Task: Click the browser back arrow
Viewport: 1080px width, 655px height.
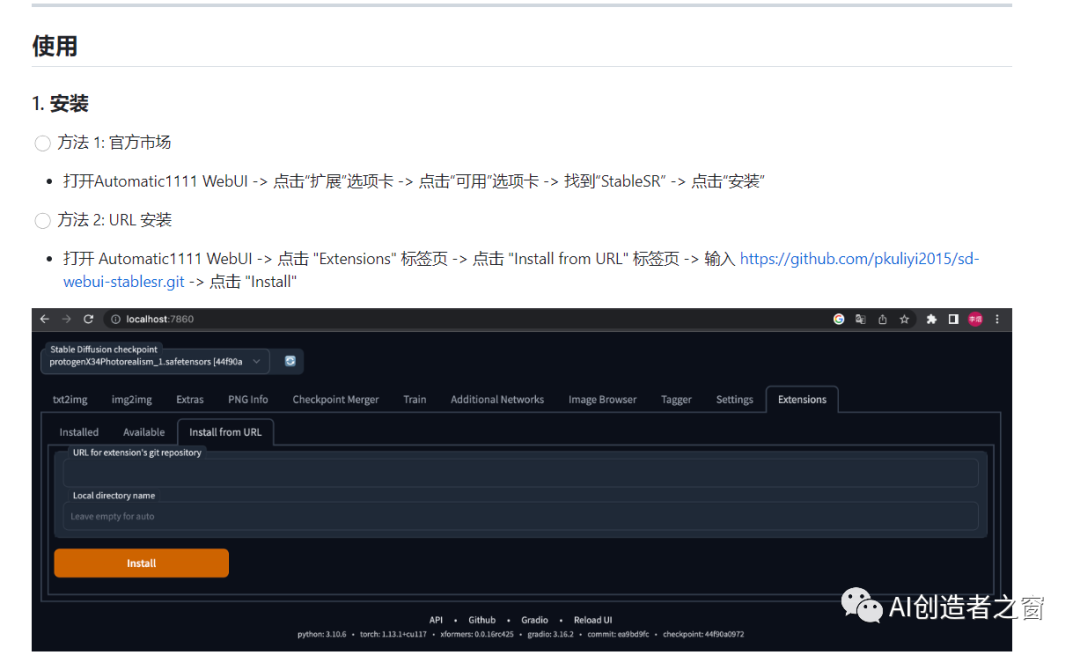Action: pos(45,319)
